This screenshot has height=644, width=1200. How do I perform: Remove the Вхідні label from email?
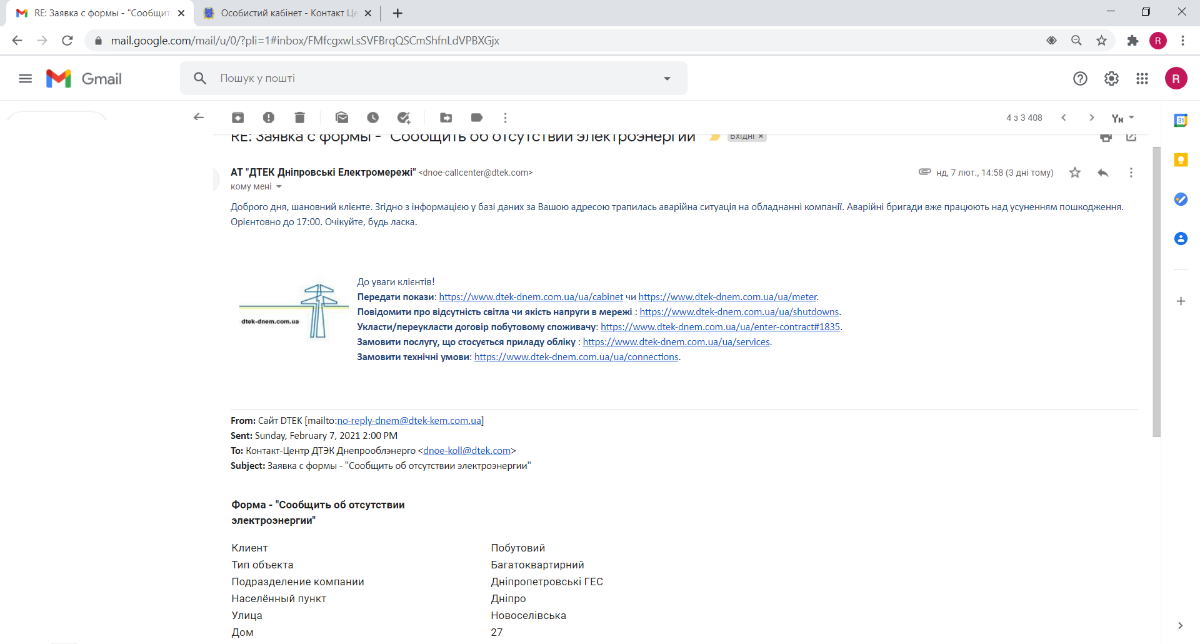click(x=760, y=136)
